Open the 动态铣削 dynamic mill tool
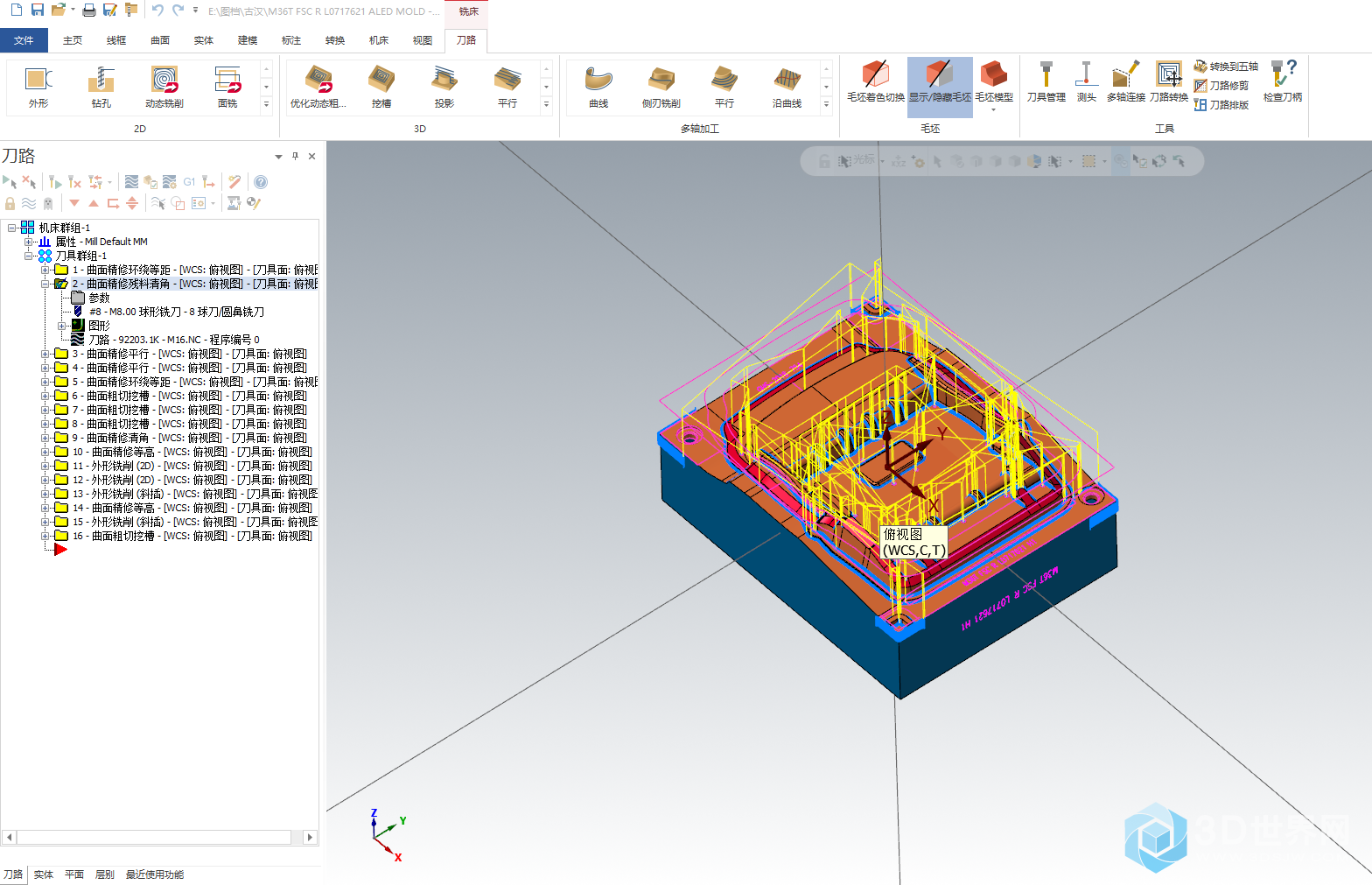The height and width of the screenshot is (885, 1372). coord(164,87)
